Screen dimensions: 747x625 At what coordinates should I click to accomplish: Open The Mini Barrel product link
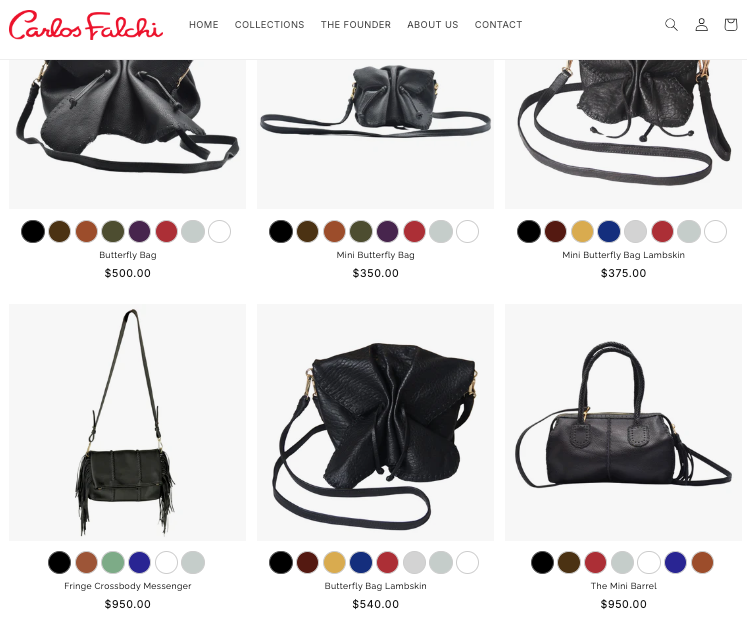[624, 586]
